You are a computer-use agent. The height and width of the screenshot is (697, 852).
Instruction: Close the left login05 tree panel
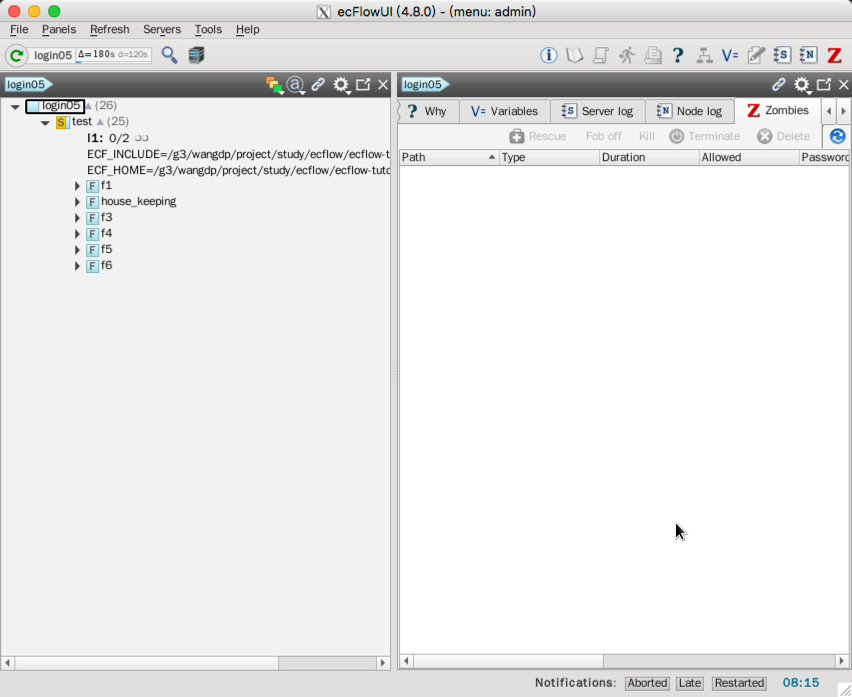[x=383, y=84]
